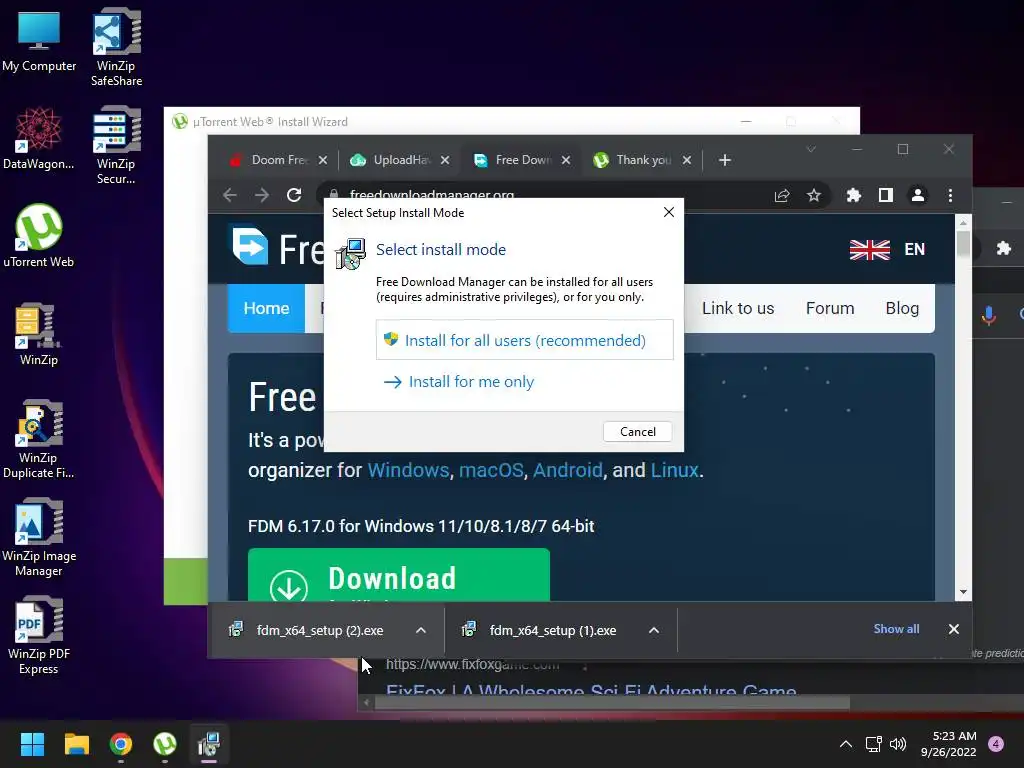Viewport: 1024px width, 768px height.
Task: Open File Explorer from the taskbar
Action: 76,744
